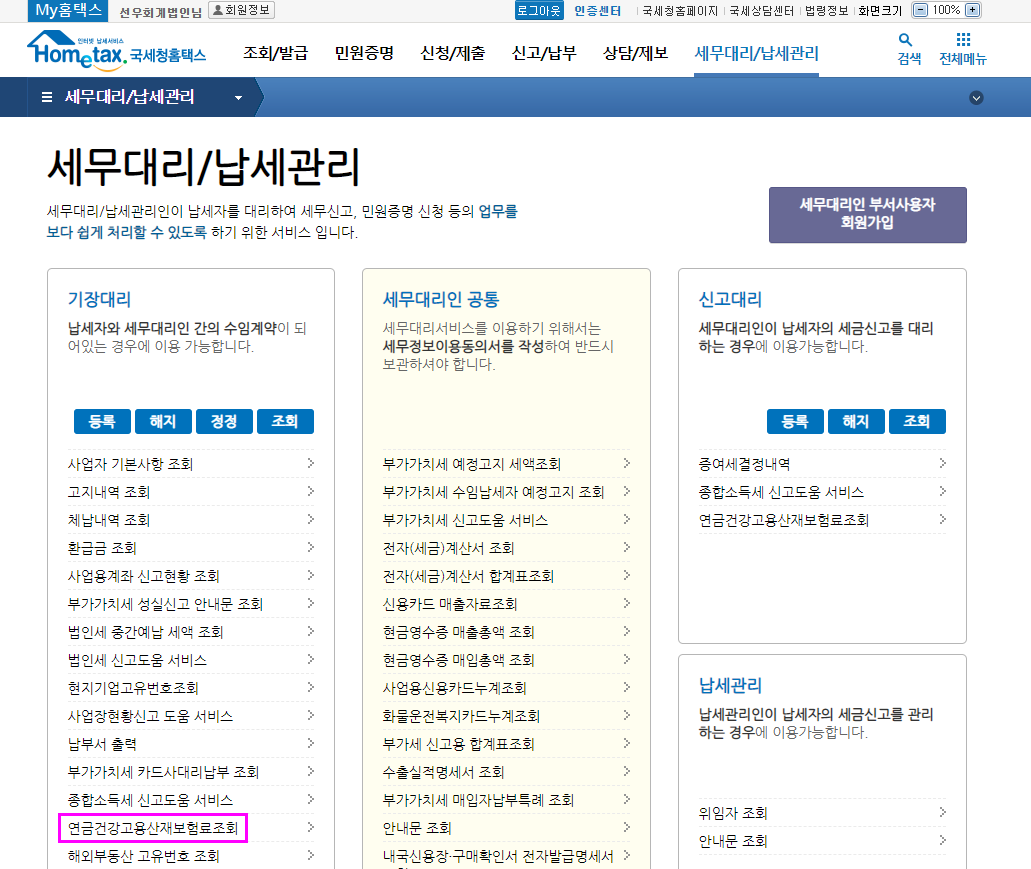Open the 전체메뉴 grid icon
This screenshot has width=1031, height=869.
963,39
